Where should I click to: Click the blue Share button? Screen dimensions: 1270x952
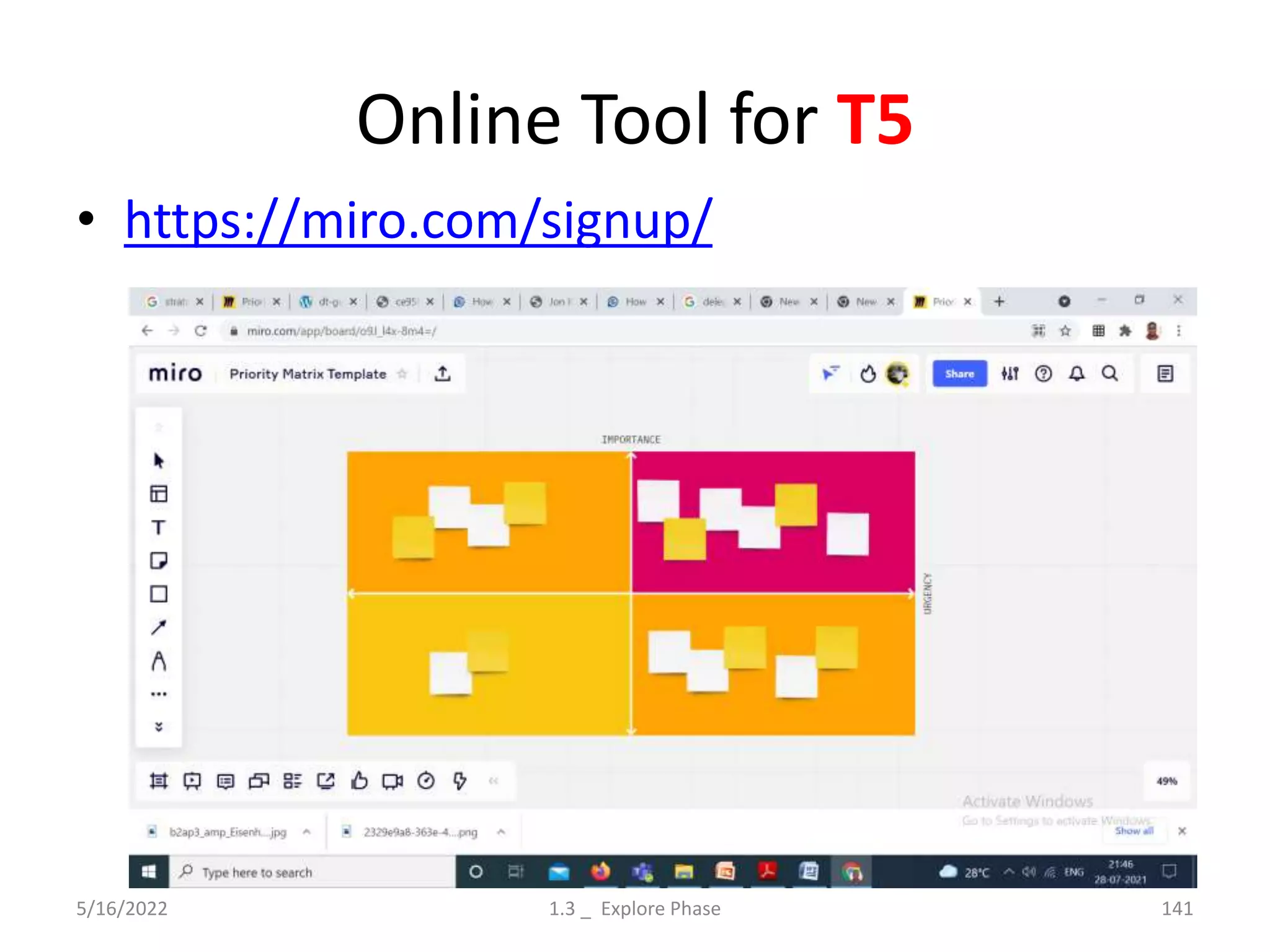coord(959,374)
